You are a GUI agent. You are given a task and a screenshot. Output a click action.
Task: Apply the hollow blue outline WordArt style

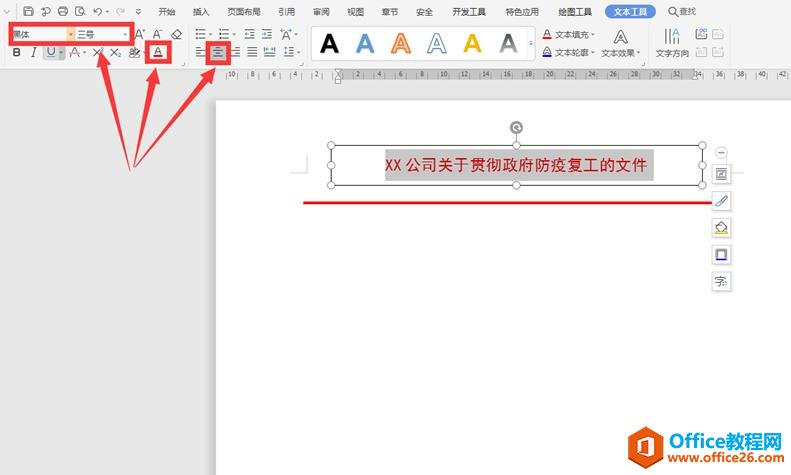click(436, 43)
